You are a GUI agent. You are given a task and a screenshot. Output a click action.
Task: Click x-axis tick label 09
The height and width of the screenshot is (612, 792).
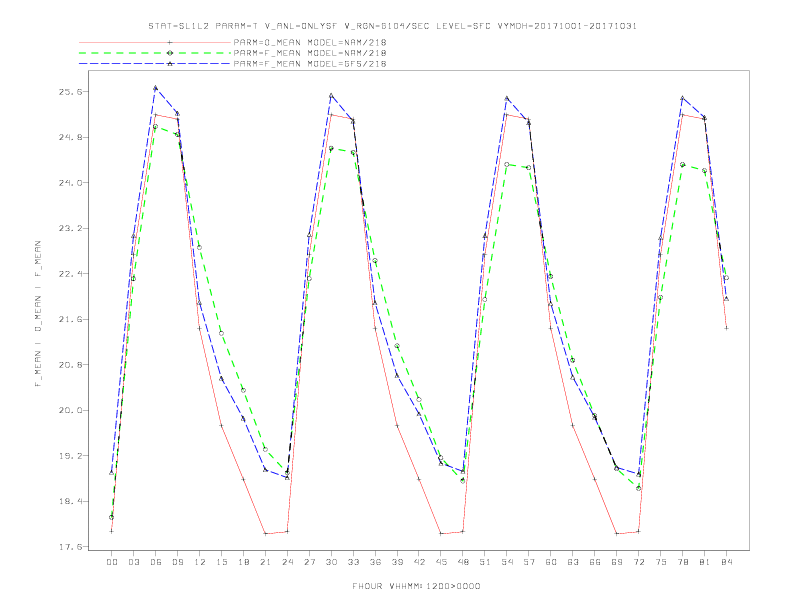177,562
